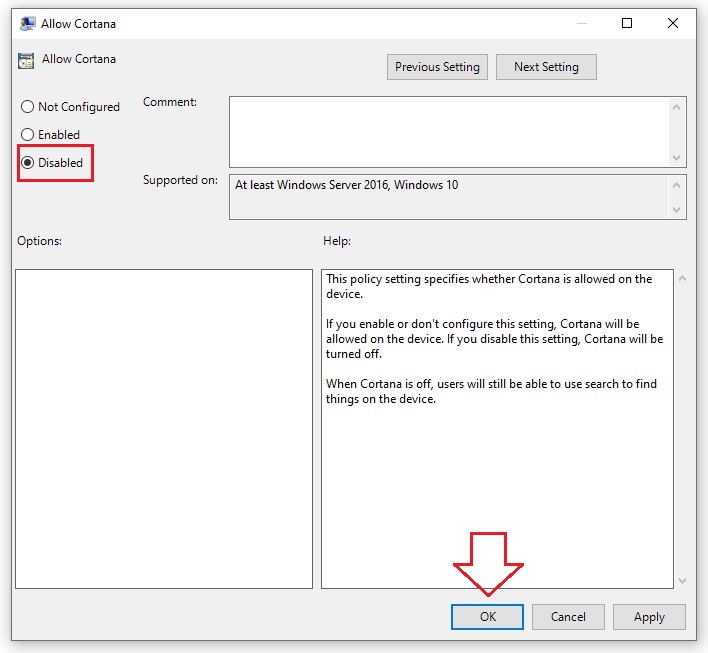Choose the Enabled radio button

(28, 135)
